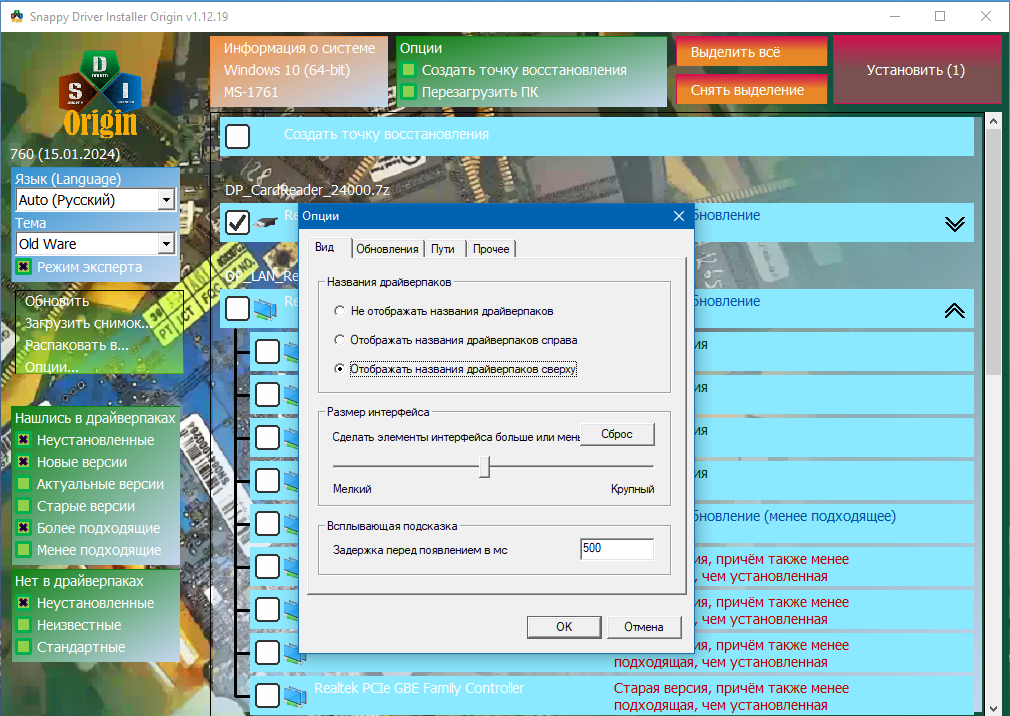Viewport: 1010px width, 716px height.
Task: Switch to the Пути tab
Action: 443,249
